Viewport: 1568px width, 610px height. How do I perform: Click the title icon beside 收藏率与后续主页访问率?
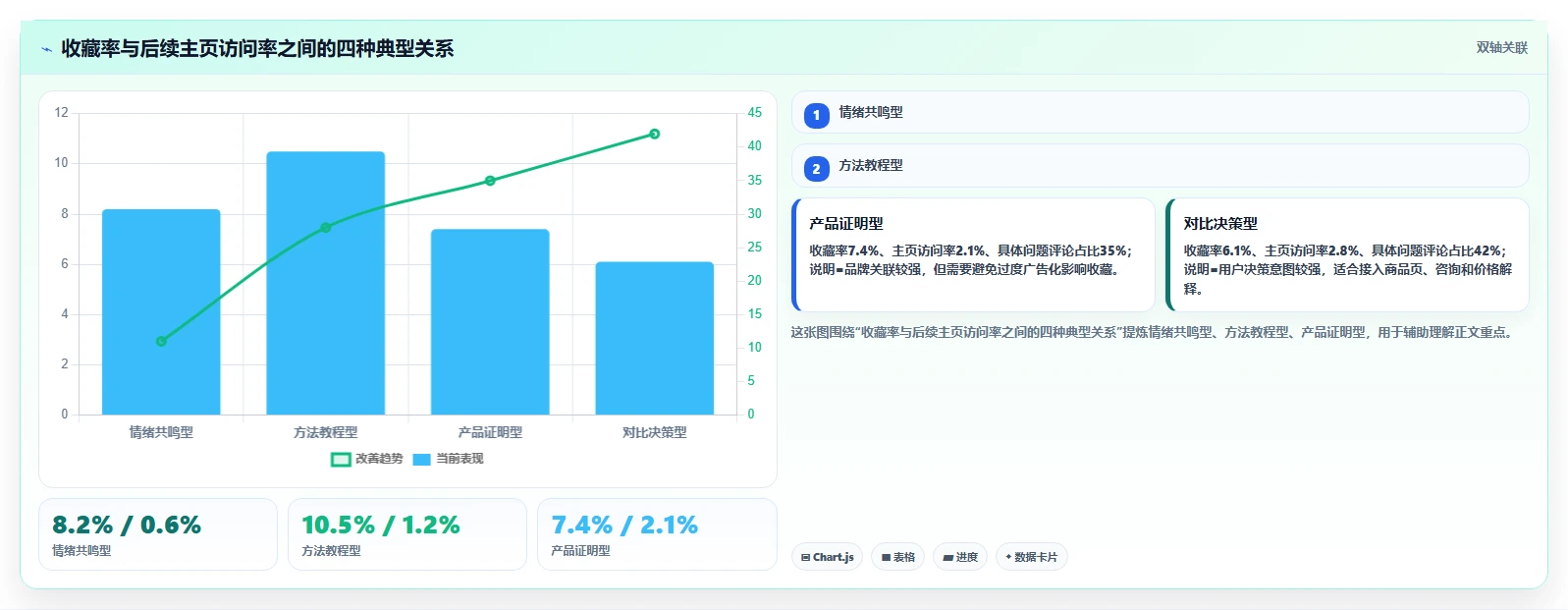pos(46,49)
